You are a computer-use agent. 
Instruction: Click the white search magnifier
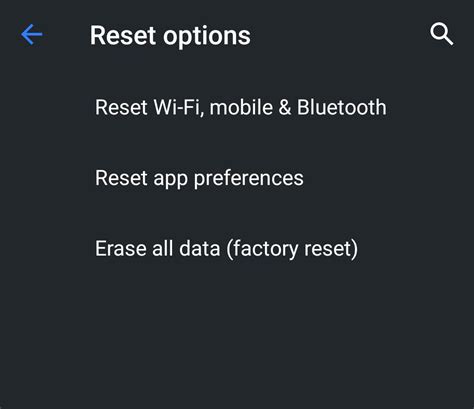[x=441, y=34]
